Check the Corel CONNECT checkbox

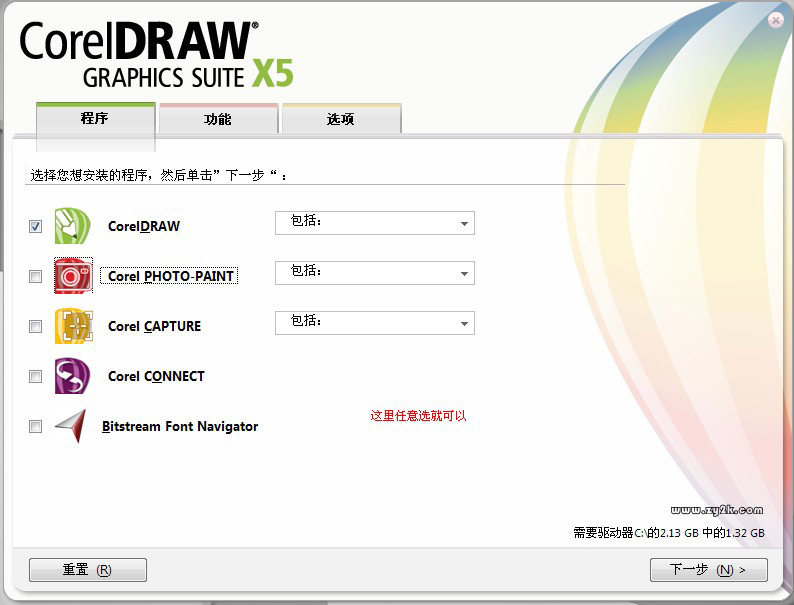[35, 377]
